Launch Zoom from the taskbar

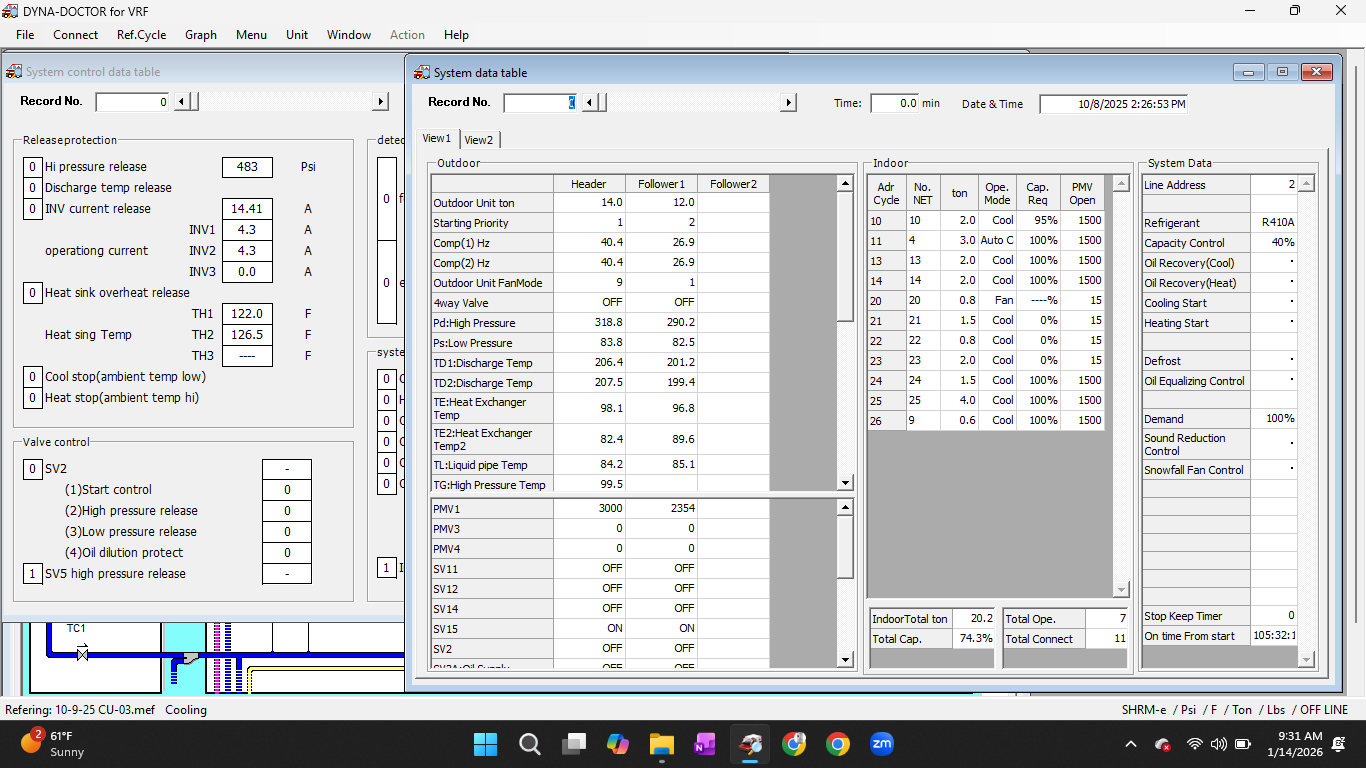[x=882, y=744]
